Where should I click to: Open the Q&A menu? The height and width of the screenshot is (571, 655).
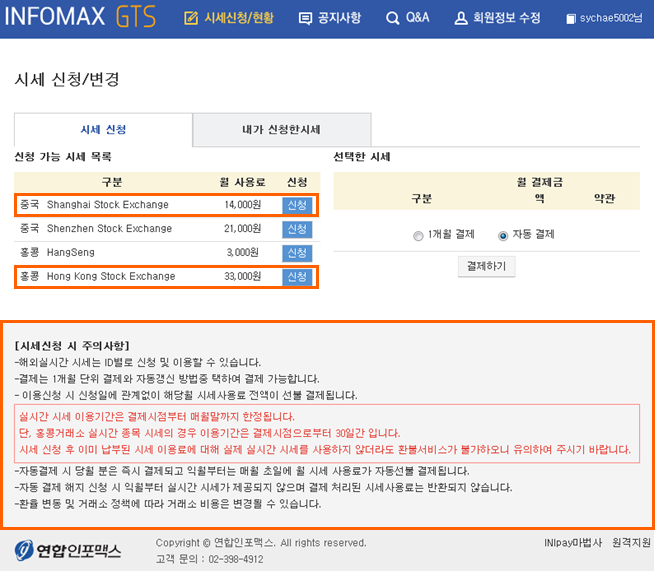click(417, 18)
